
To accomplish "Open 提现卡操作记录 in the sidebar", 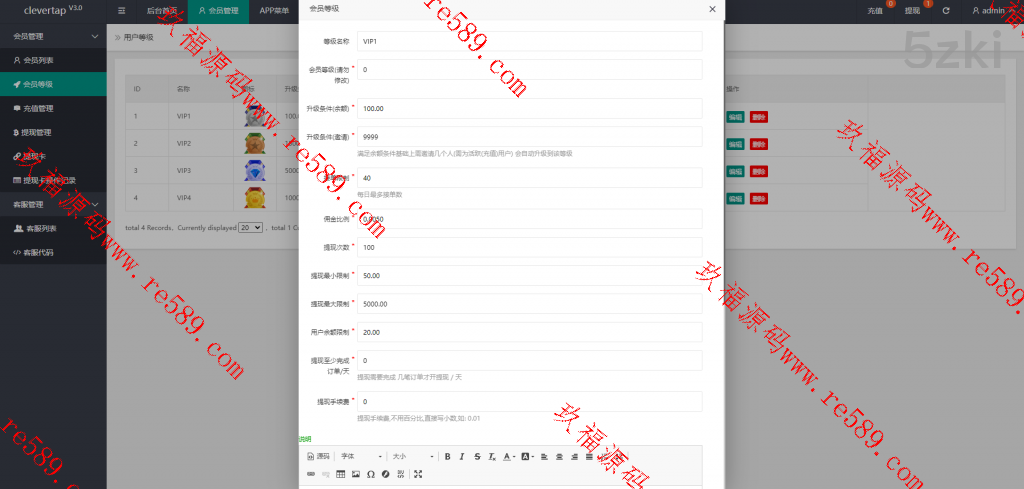I will (53, 180).
